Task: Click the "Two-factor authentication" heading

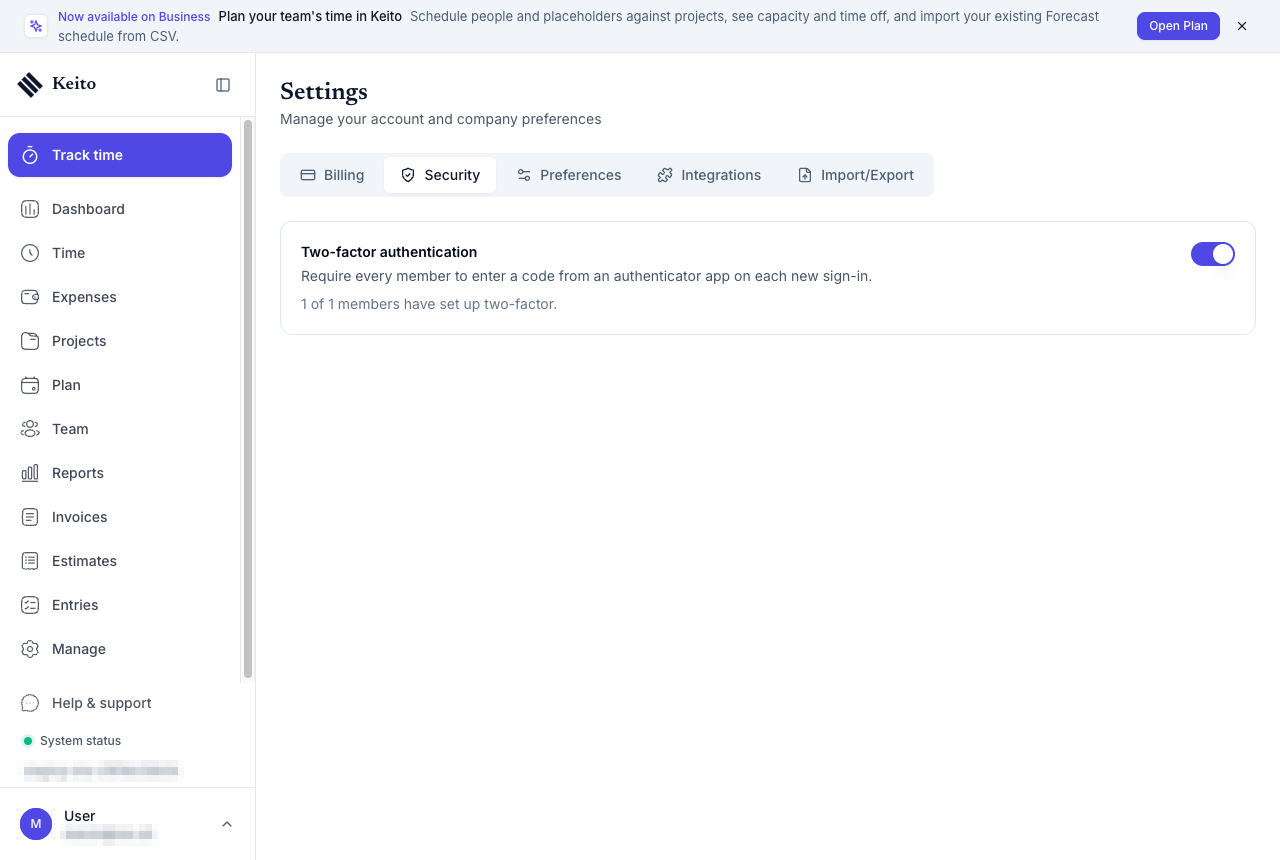Action: (389, 252)
